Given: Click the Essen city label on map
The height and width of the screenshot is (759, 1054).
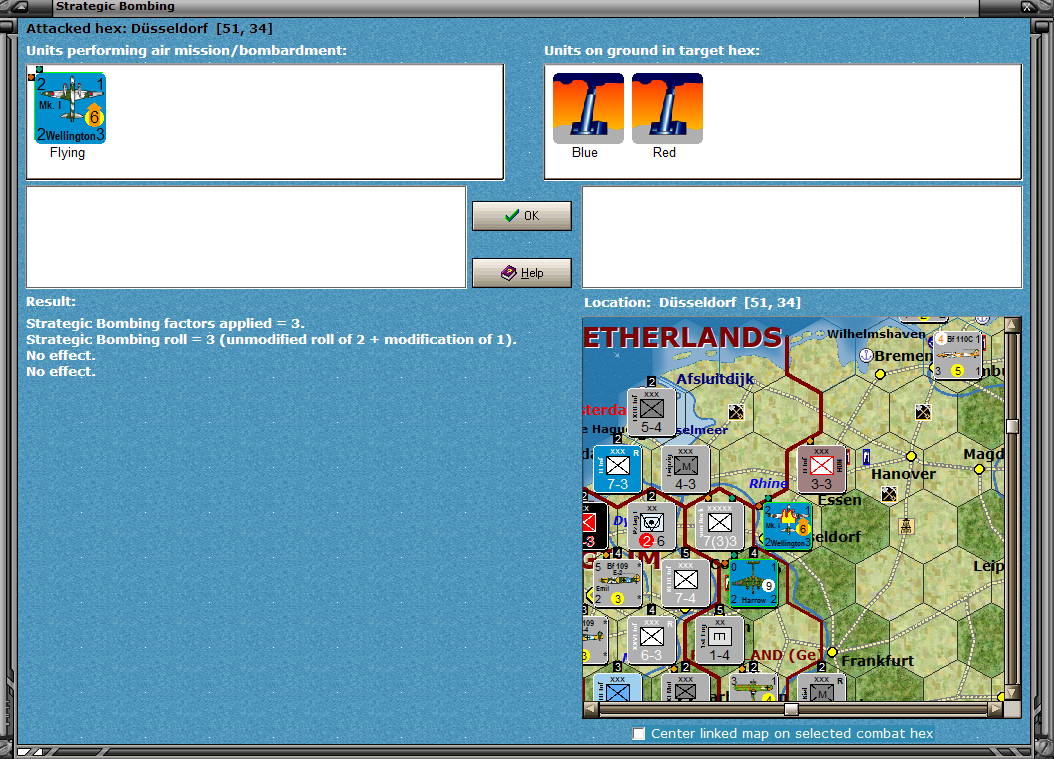Looking at the screenshot, I should pos(840,500).
